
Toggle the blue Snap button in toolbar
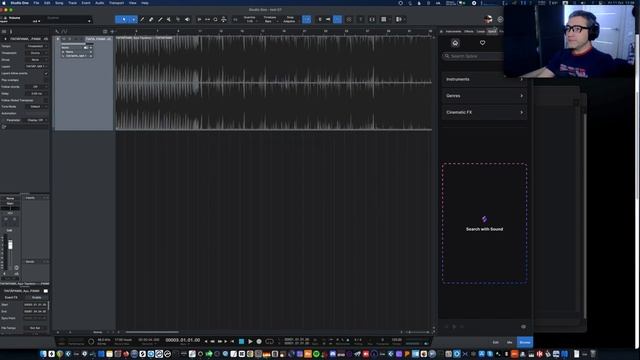(306, 19)
